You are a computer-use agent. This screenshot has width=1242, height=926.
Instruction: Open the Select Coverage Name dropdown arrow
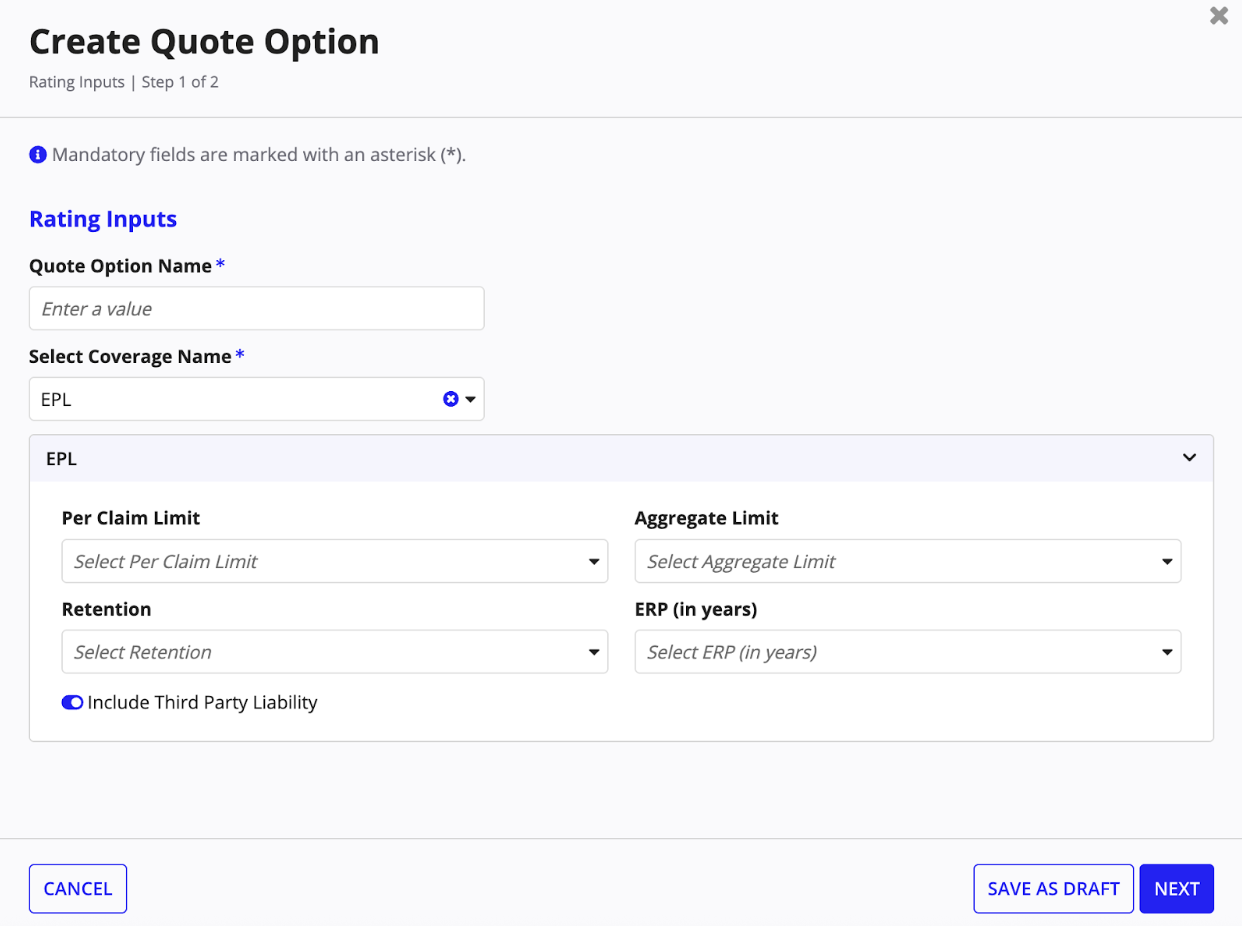tap(470, 399)
